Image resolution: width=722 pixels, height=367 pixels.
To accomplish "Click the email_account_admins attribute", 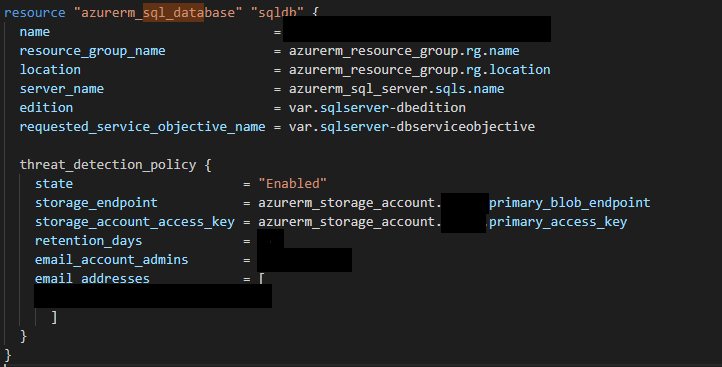I will pyautogui.click(x=111, y=259).
